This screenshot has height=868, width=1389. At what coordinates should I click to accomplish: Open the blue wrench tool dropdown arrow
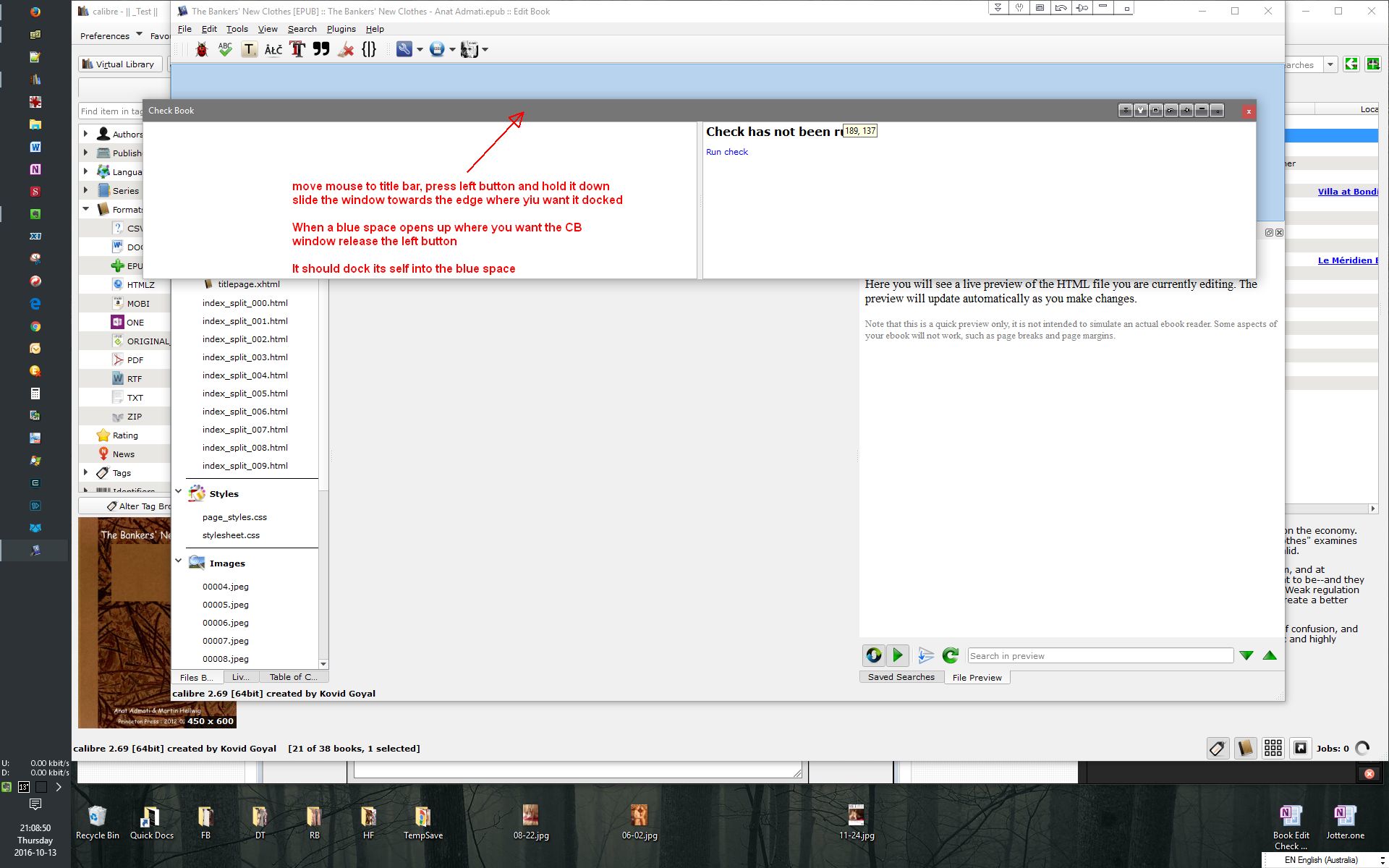pos(420,50)
